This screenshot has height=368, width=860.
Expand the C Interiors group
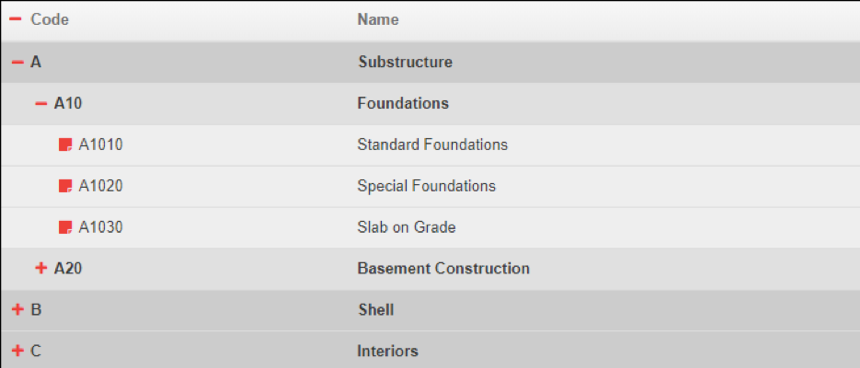click(18, 350)
